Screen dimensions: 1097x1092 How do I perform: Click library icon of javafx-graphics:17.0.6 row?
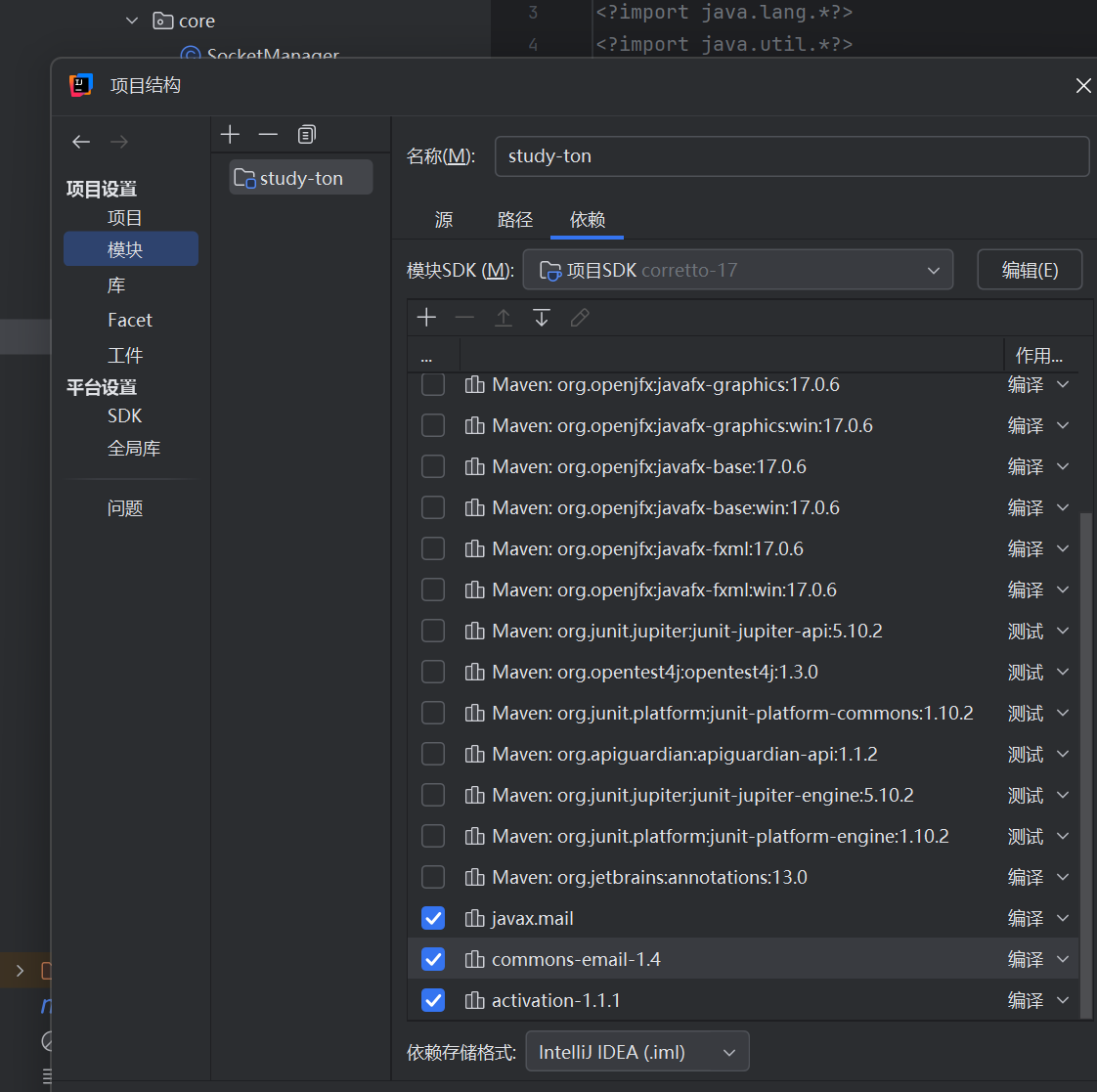[x=475, y=385]
